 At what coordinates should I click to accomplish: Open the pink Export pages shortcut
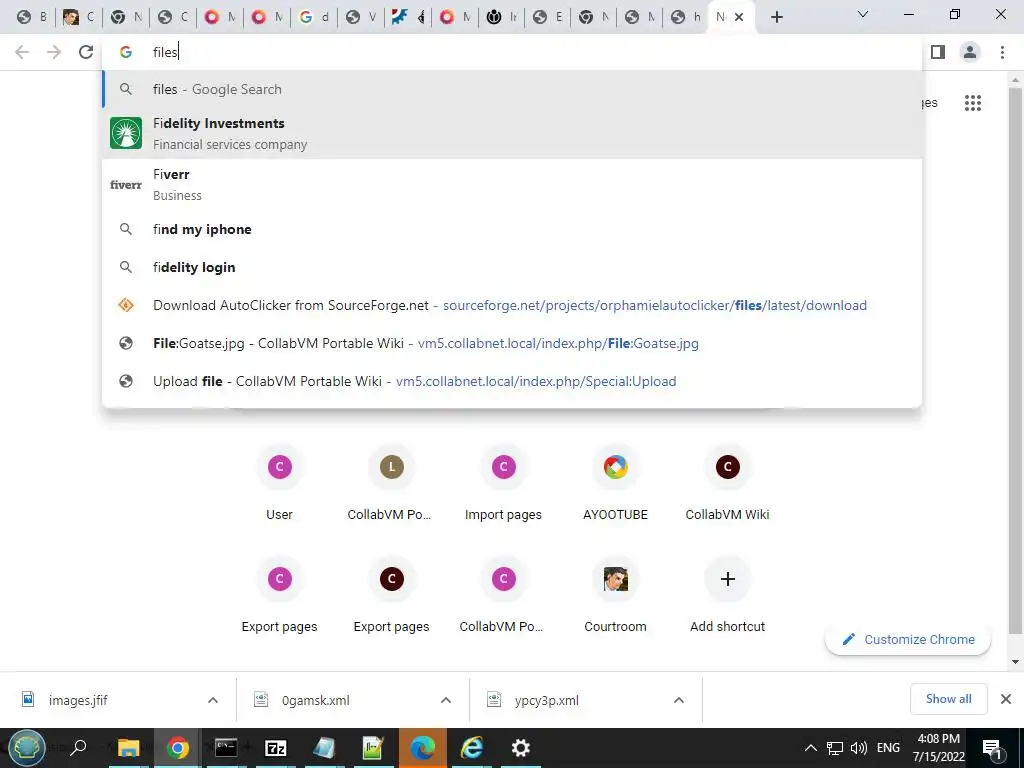(280, 594)
